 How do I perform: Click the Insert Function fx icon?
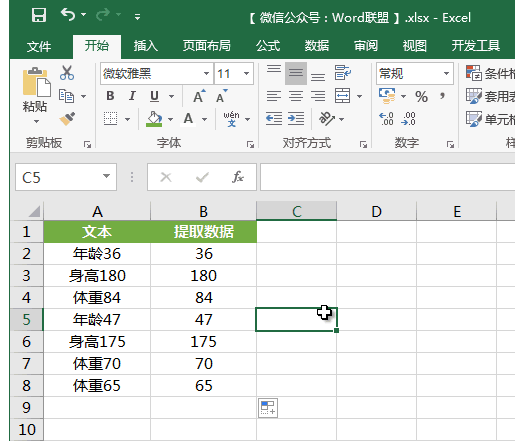[x=238, y=177]
